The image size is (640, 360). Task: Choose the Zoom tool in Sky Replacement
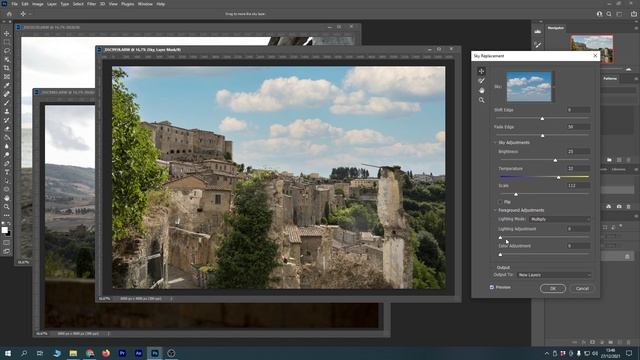coord(482,100)
